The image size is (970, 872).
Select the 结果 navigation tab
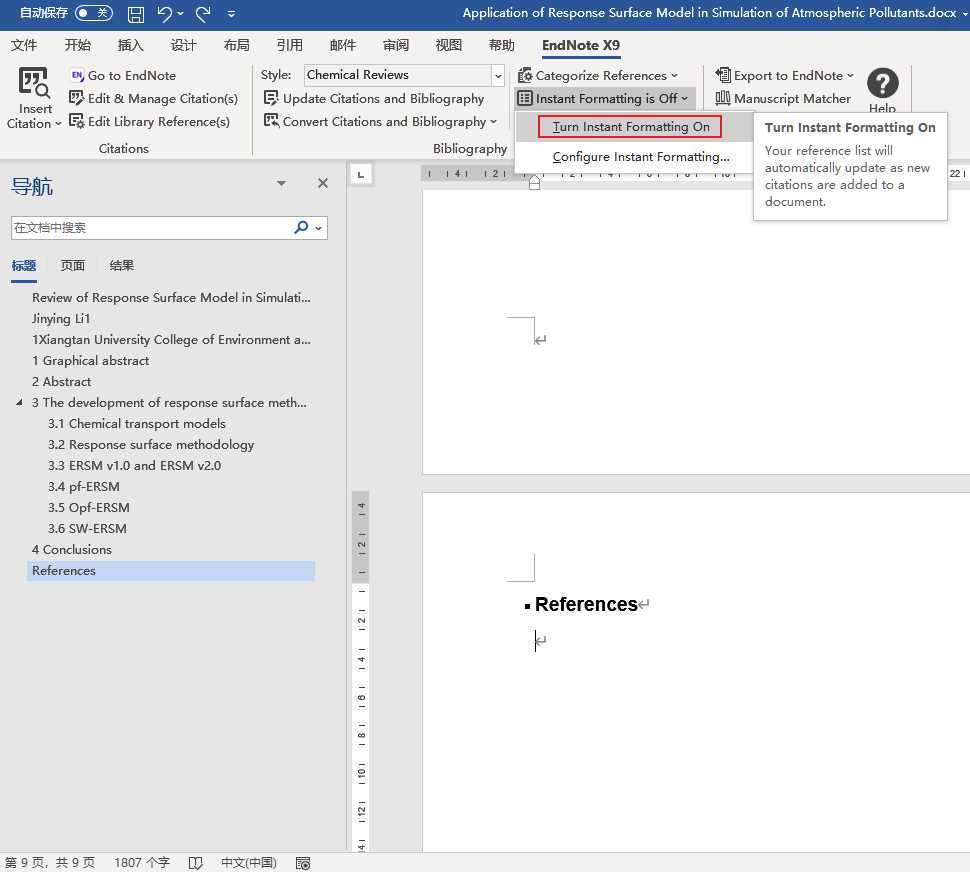pyautogui.click(x=121, y=266)
